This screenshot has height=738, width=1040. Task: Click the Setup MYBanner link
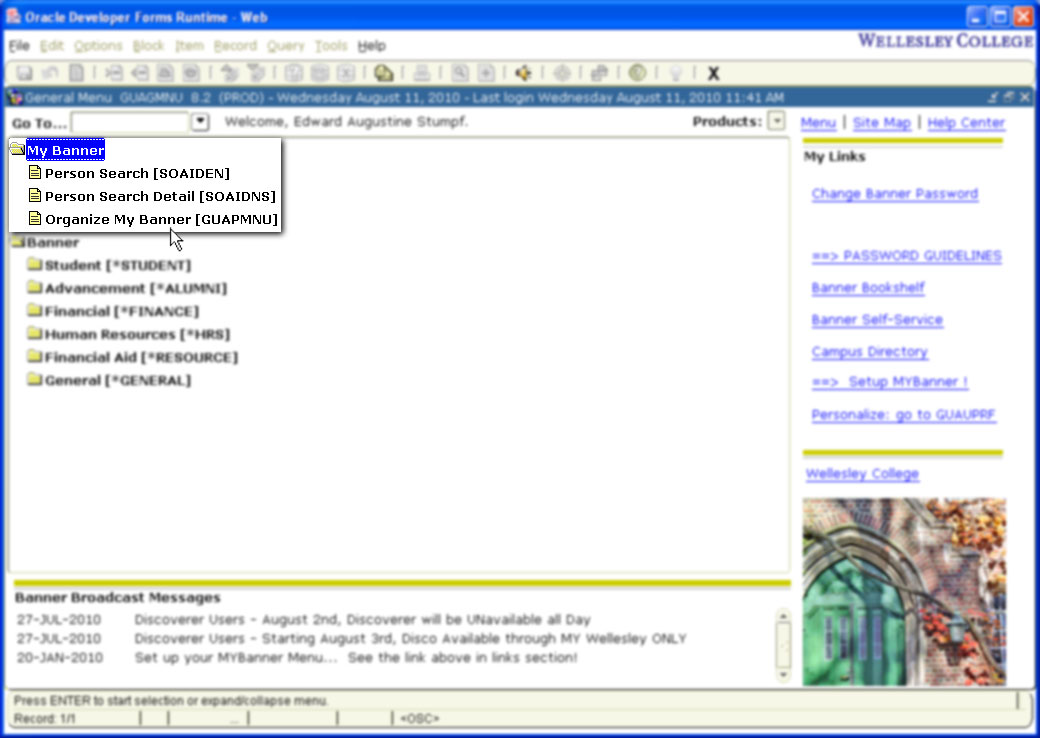click(x=889, y=382)
